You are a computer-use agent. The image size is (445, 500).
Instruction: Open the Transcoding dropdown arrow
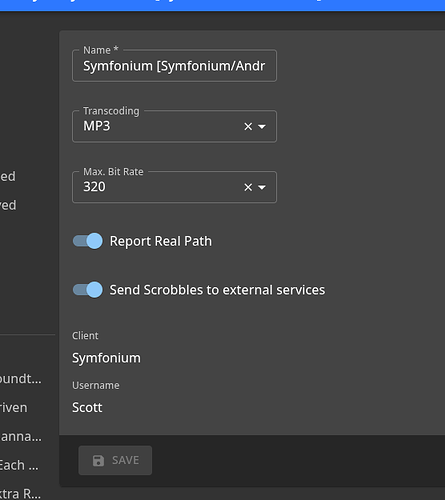[262, 127]
